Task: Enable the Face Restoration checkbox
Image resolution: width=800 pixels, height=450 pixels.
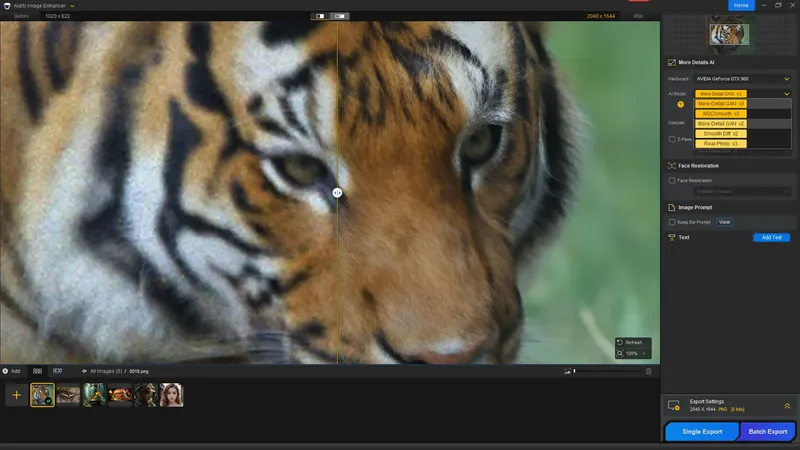Action: tap(672, 180)
